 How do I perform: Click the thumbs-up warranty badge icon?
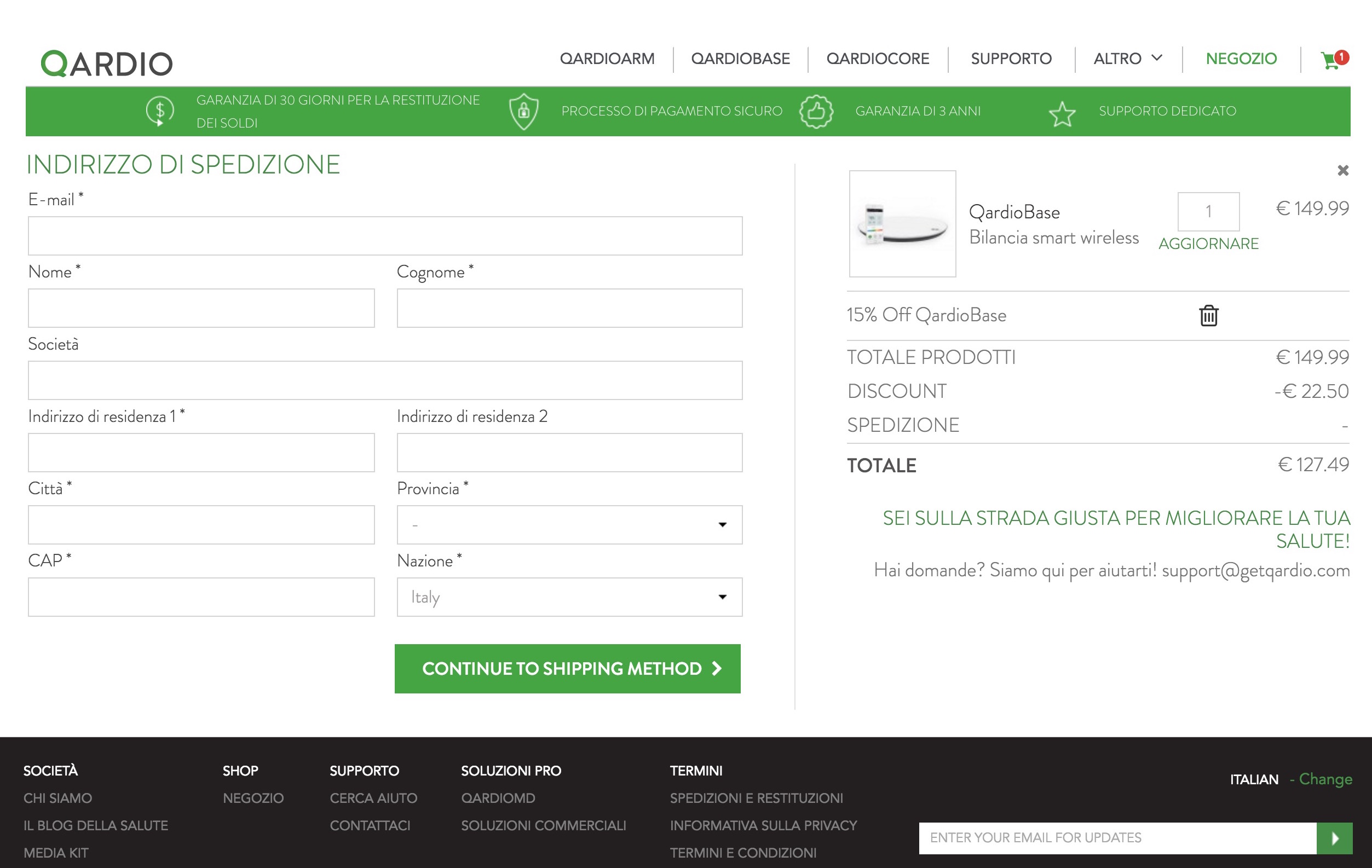point(815,111)
